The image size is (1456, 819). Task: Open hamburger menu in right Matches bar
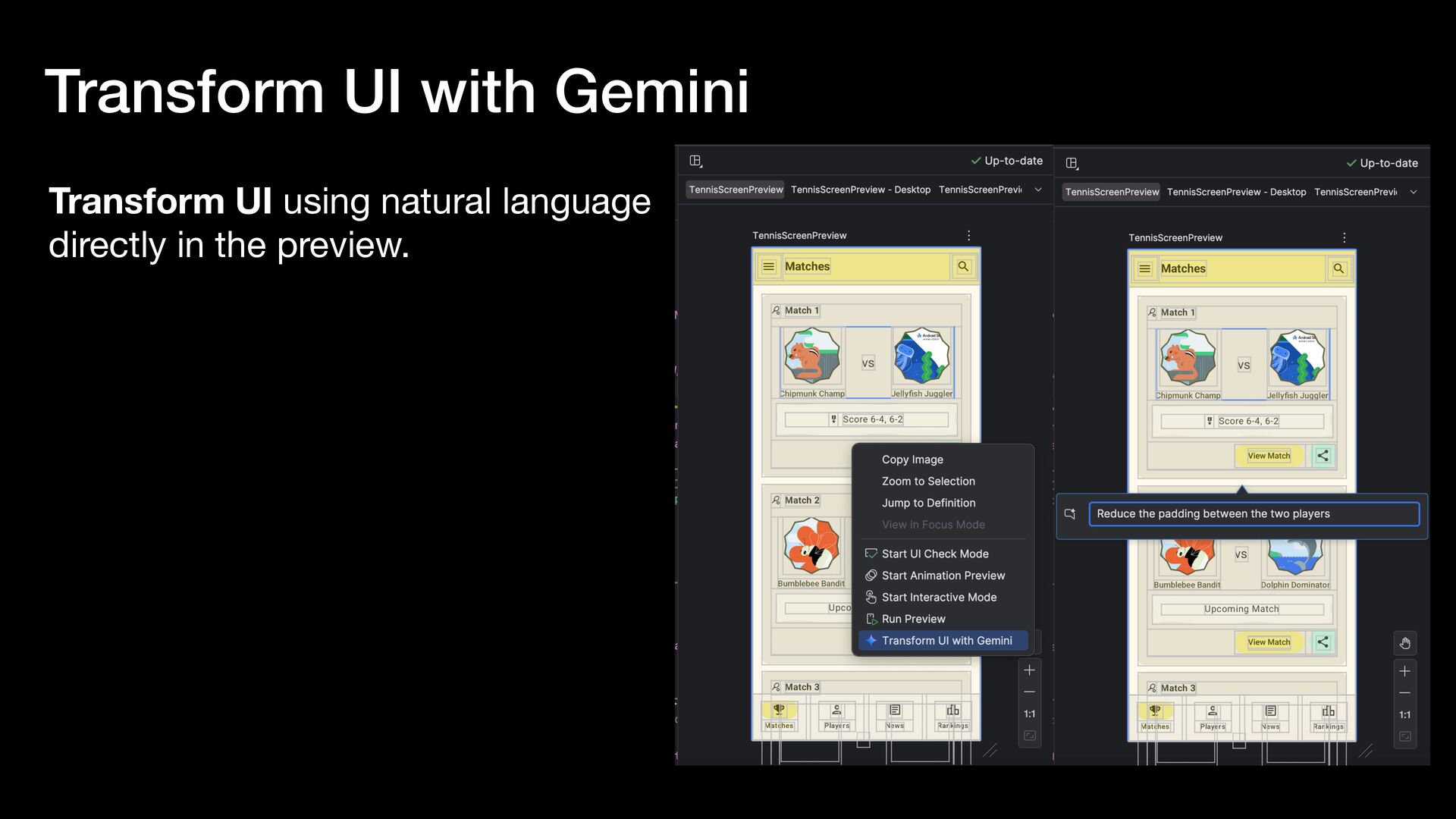tap(1144, 268)
